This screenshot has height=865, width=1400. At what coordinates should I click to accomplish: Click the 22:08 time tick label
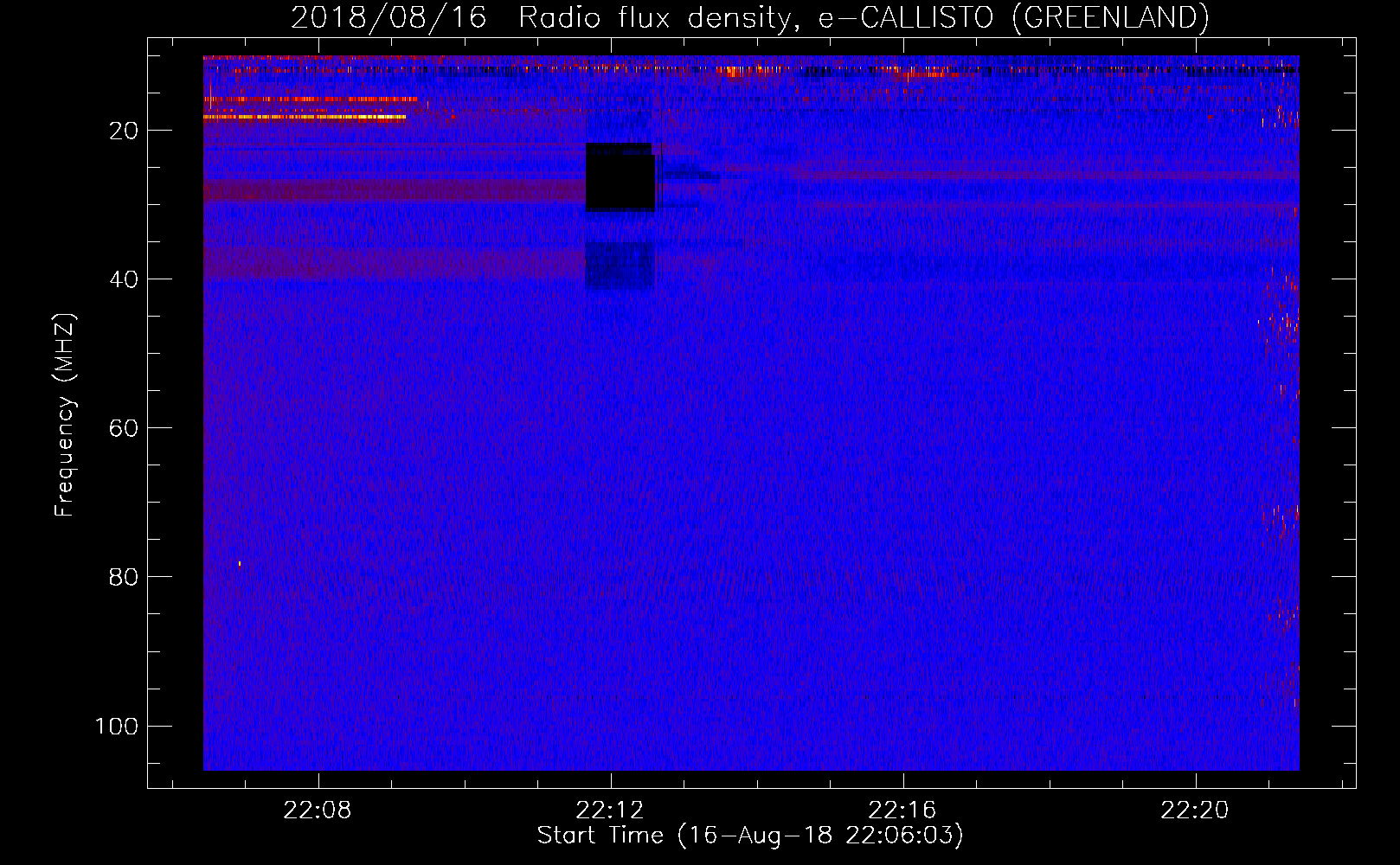click(318, 810)
